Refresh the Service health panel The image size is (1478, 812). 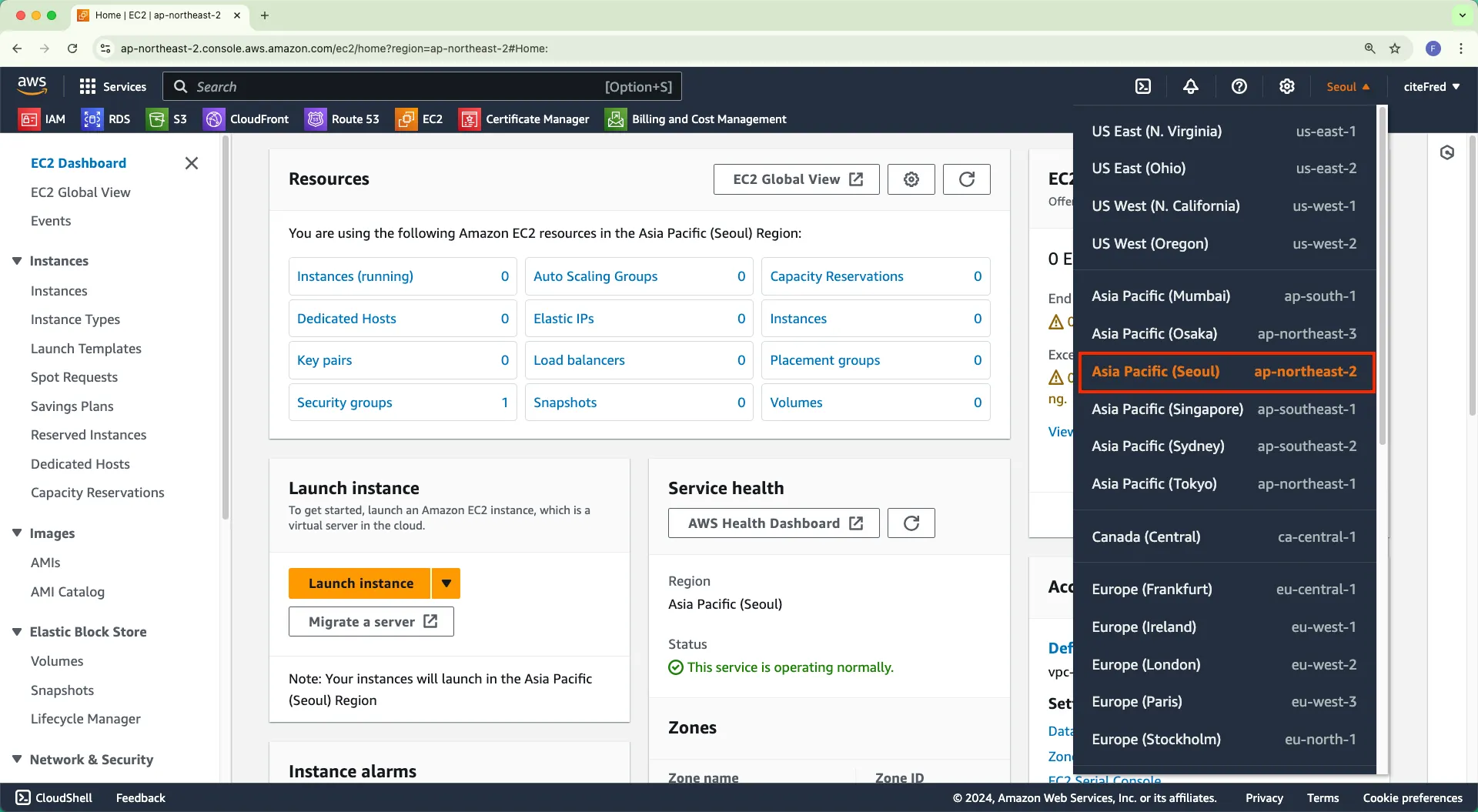pyautogui.click(x=911, y=523)
